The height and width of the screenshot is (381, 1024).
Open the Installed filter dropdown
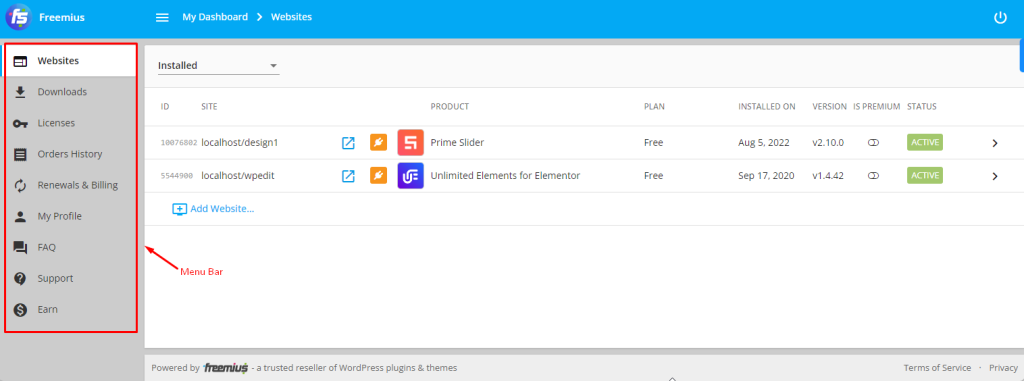pyautogui.click(x=219, y=65)
